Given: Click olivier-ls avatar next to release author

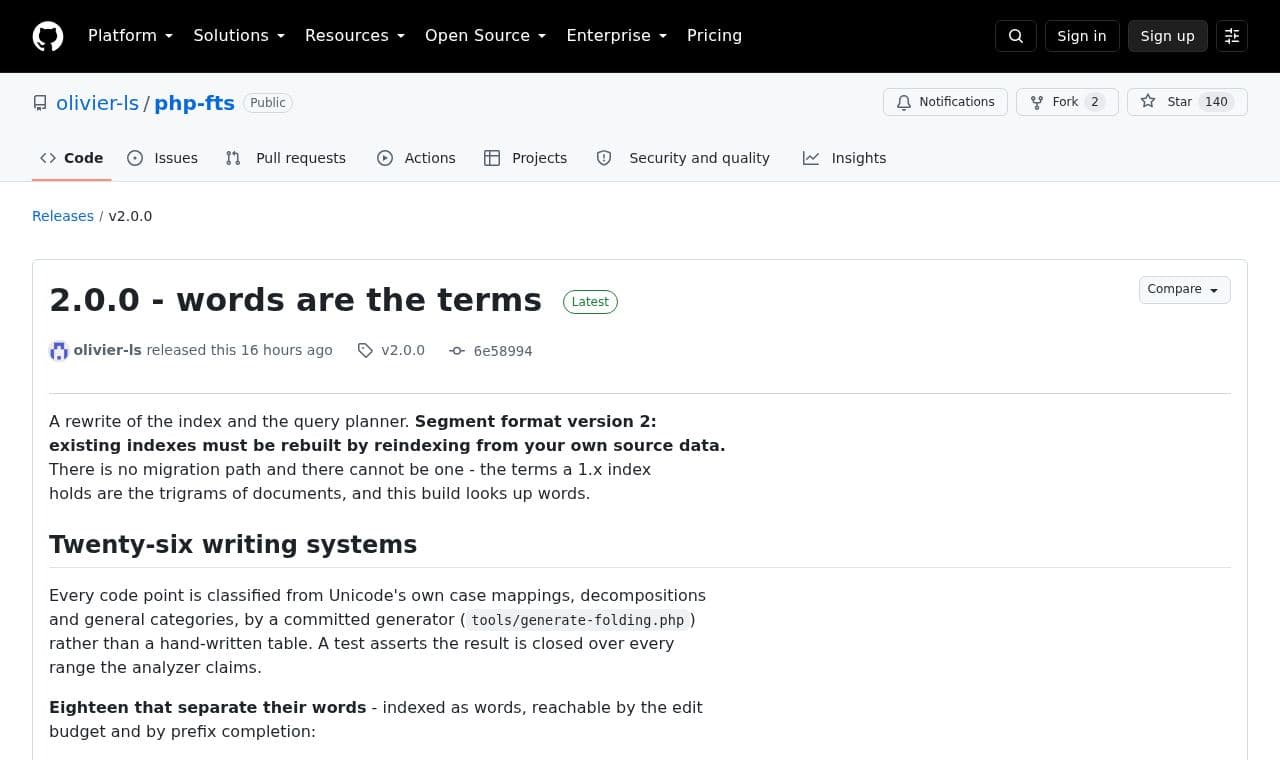Looking at the screenshot, I should pos(59,351).
